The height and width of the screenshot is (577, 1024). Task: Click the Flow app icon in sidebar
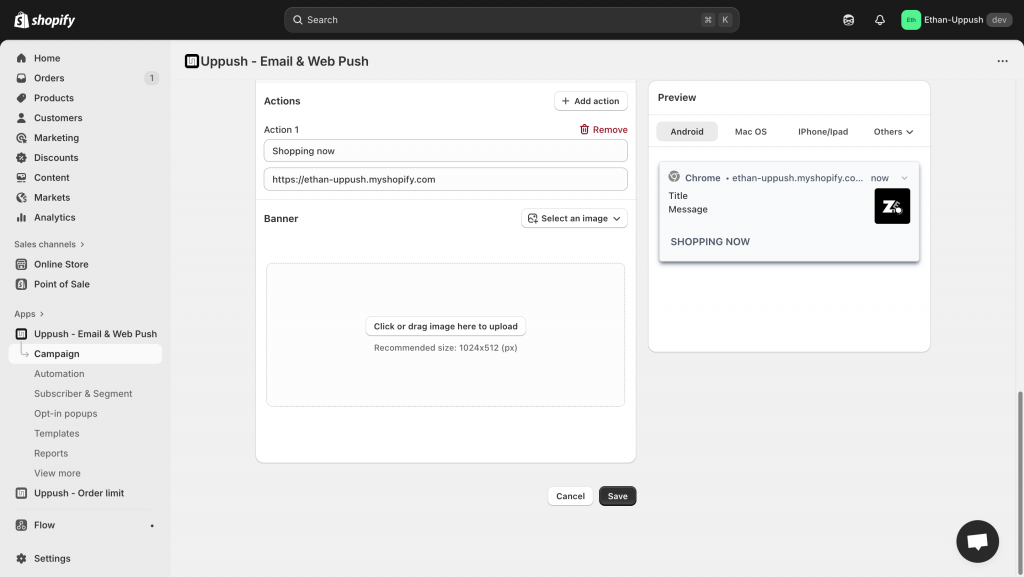(22, 525)
